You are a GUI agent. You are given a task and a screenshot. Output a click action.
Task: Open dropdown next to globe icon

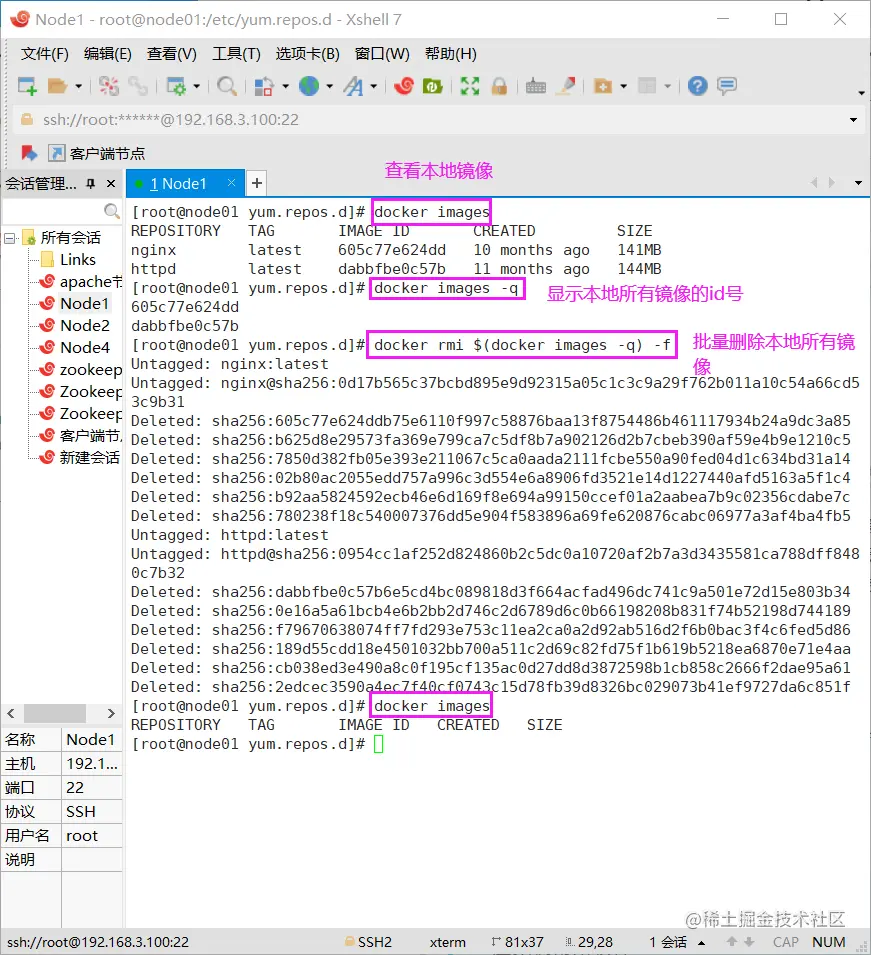tap(330, 86)
